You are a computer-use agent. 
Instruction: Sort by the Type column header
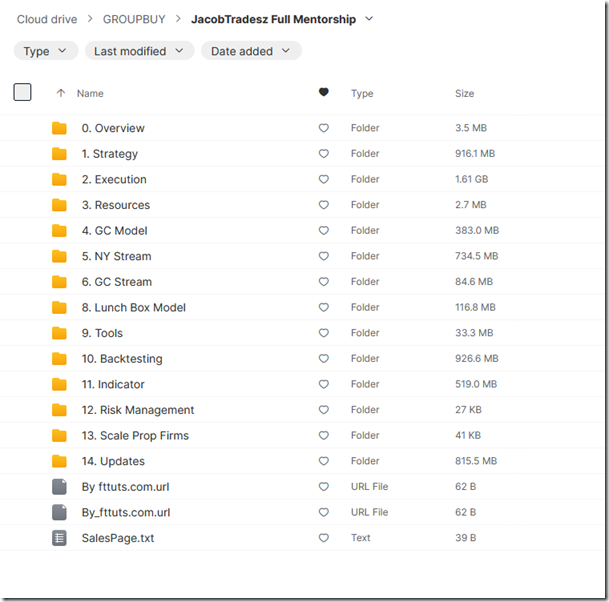[362, 93]
